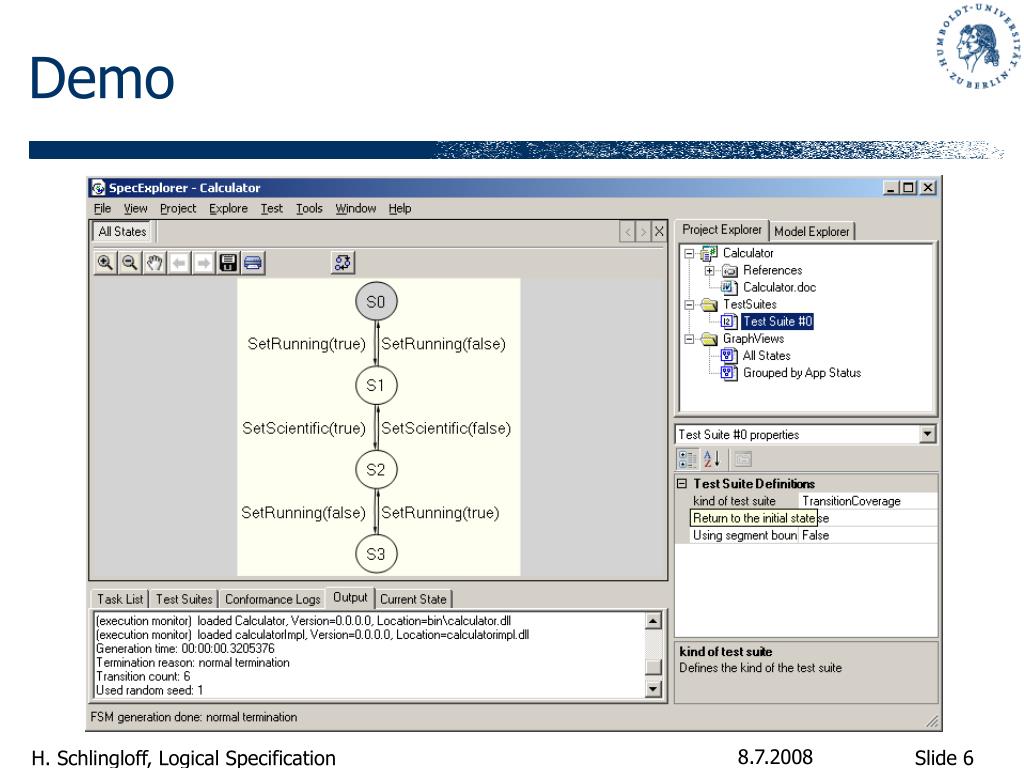1024x768 pixels.
Task: Select the Return to the initial state property
Action: 754,518
